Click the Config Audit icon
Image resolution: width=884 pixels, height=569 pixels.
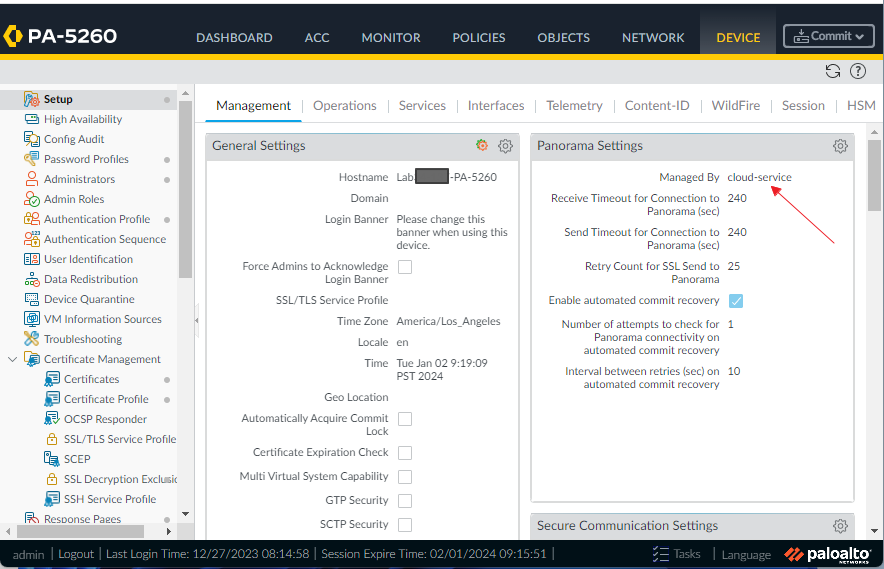tap(32, 139)
